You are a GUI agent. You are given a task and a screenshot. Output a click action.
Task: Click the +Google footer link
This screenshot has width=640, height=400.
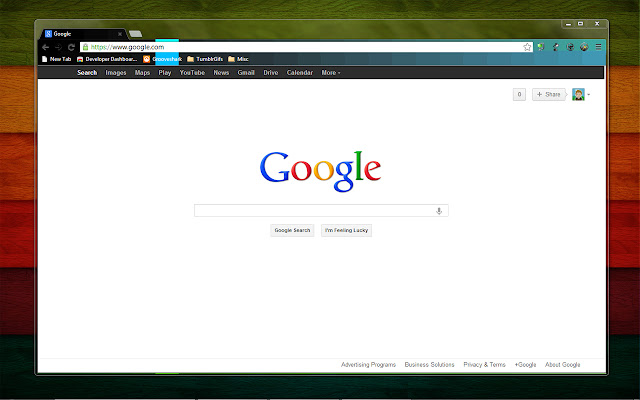[x=525, y=364]
